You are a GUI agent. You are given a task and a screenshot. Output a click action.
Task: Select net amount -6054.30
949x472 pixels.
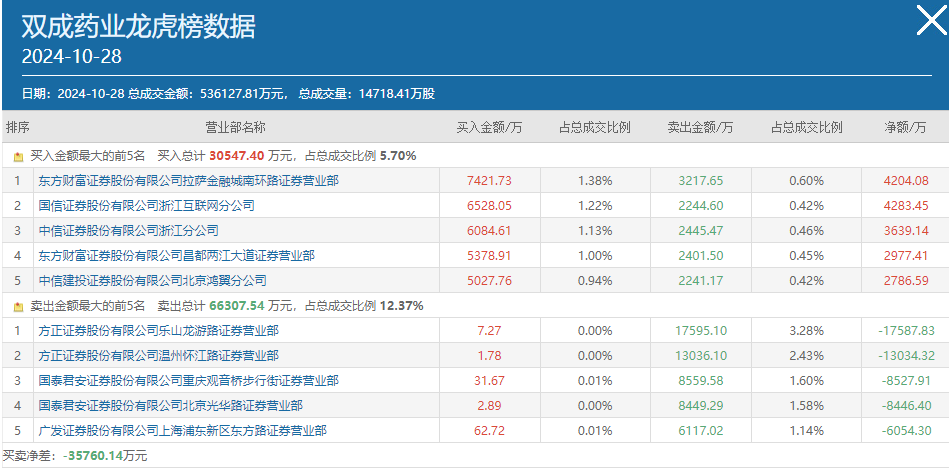(x=906, y=431)
